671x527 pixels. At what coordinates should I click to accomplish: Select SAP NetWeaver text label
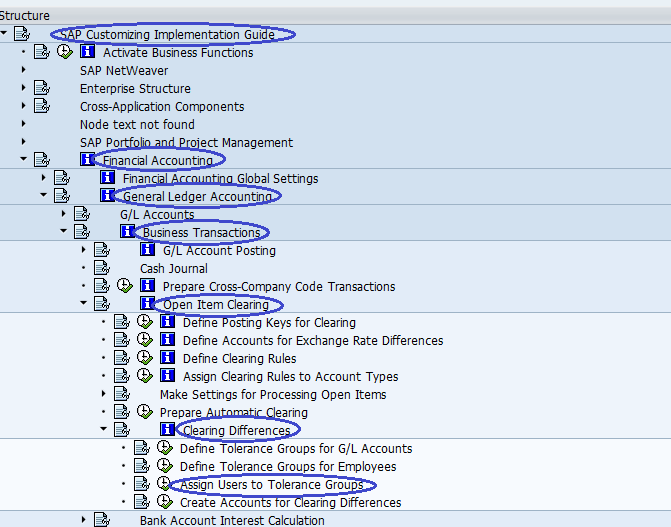point(124,71)
